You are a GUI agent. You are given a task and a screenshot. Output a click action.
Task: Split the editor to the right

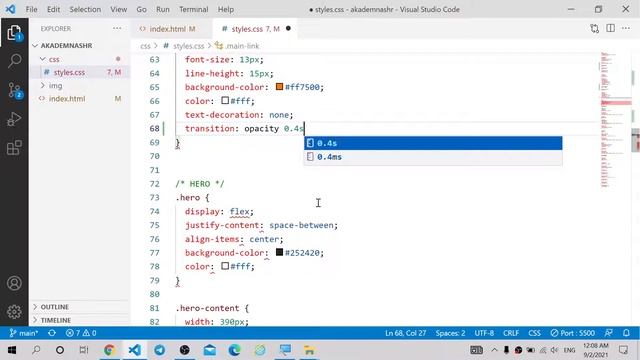[x=610, y=28]
